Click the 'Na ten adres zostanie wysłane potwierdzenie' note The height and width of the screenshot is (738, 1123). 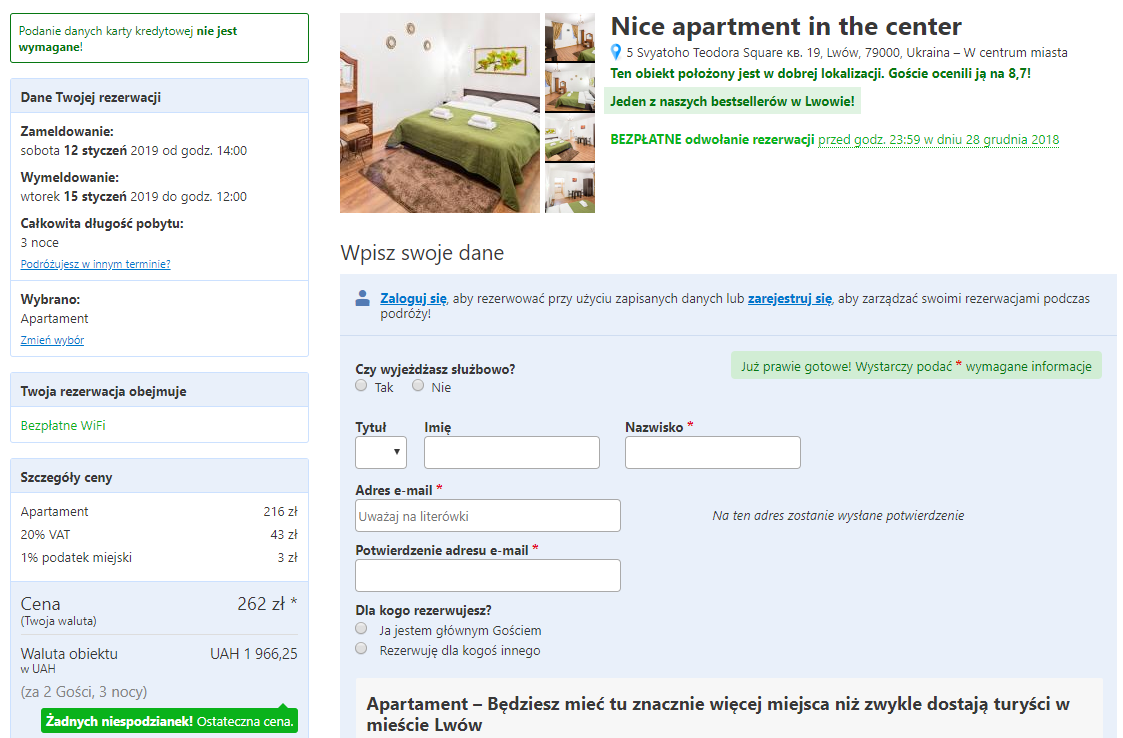[x=838, y=515]
